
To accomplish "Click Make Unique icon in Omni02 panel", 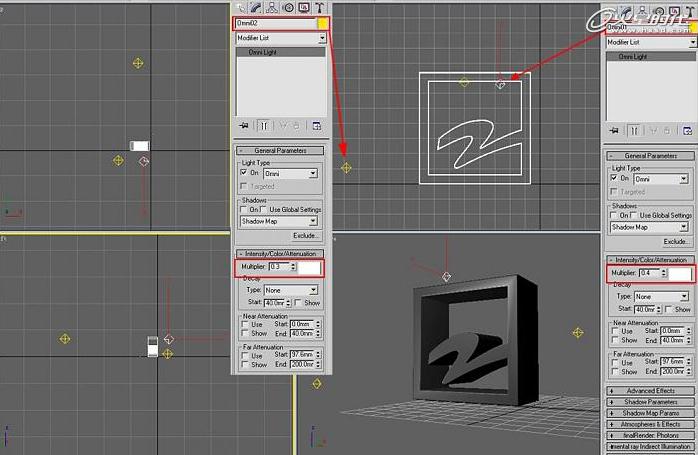I will [x=283, y=126].
